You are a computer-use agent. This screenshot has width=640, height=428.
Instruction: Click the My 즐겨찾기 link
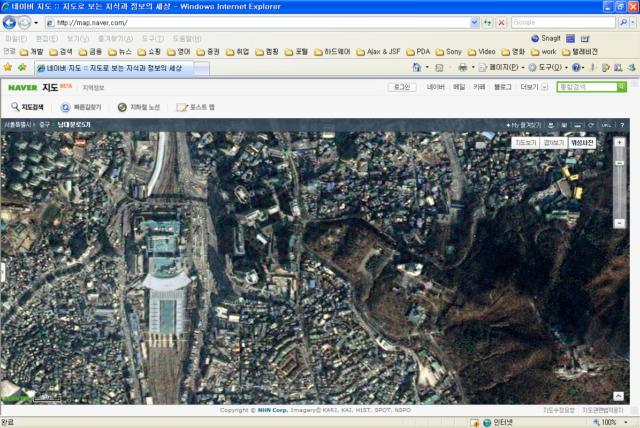[524, 125]
